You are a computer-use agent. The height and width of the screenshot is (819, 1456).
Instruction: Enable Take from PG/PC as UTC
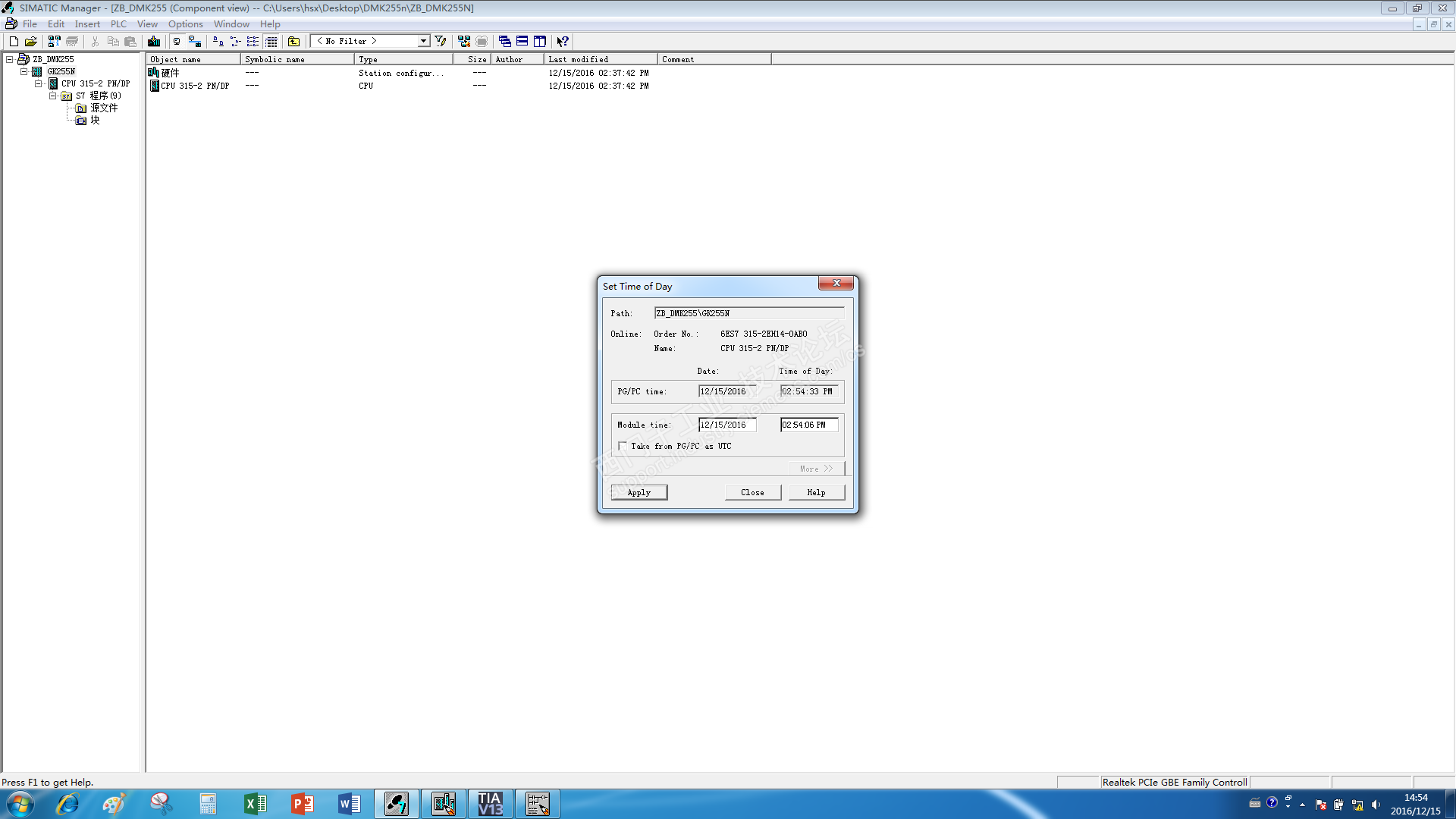623,447
